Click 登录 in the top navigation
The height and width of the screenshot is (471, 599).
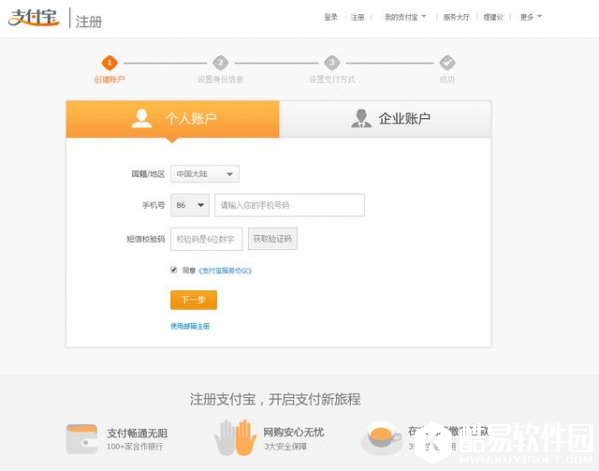click(x=331, y=17)
